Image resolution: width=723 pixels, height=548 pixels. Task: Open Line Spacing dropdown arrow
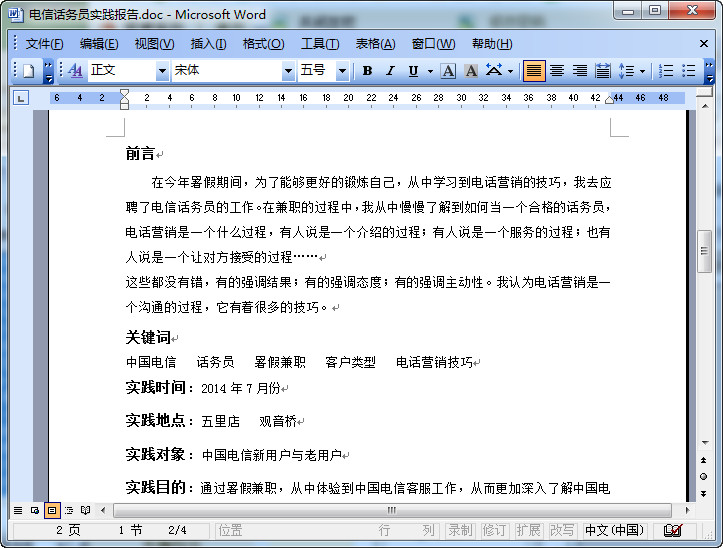[x=642, y=71]
